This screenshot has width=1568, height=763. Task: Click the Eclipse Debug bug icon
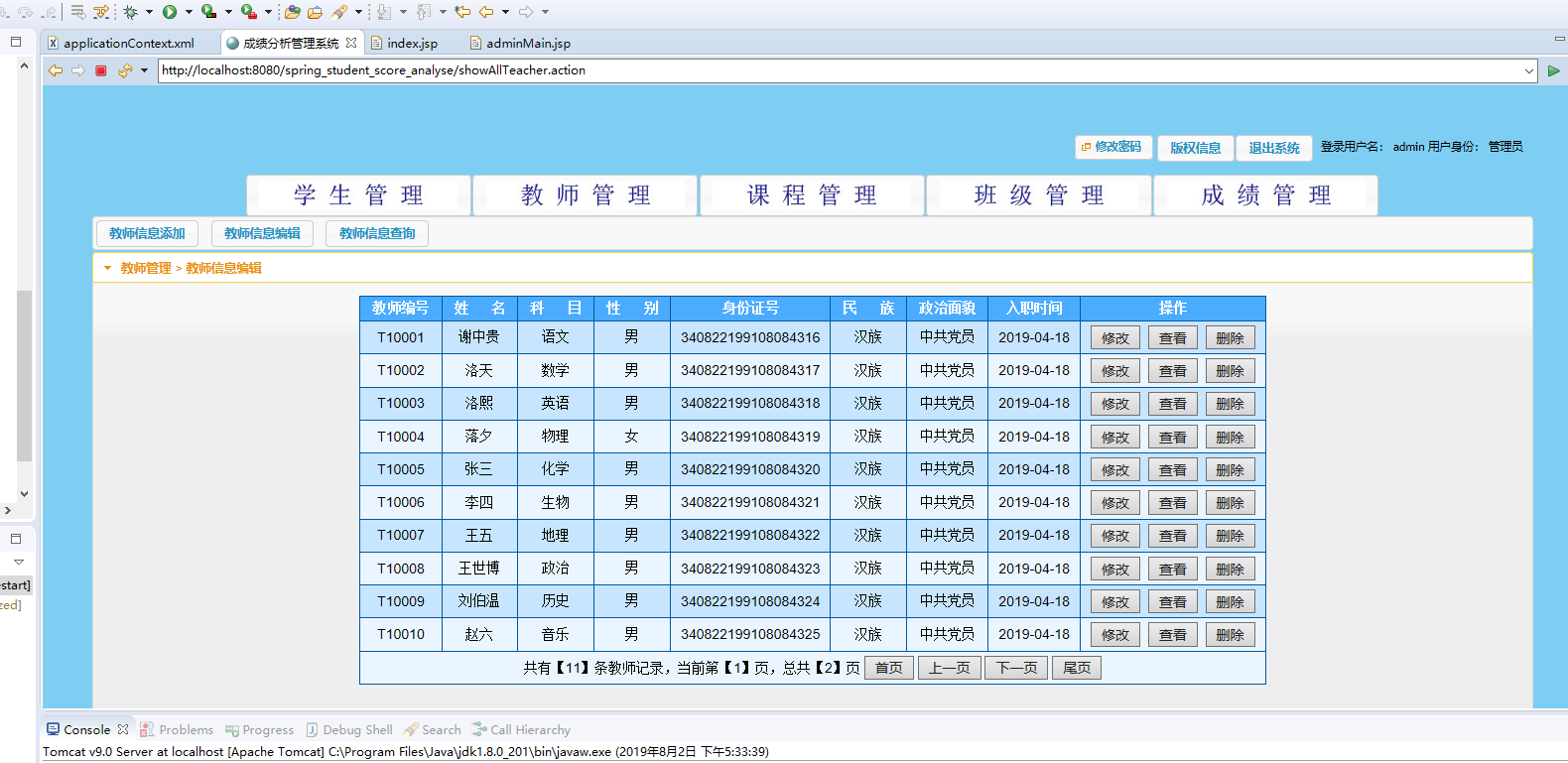click(130, 12)
